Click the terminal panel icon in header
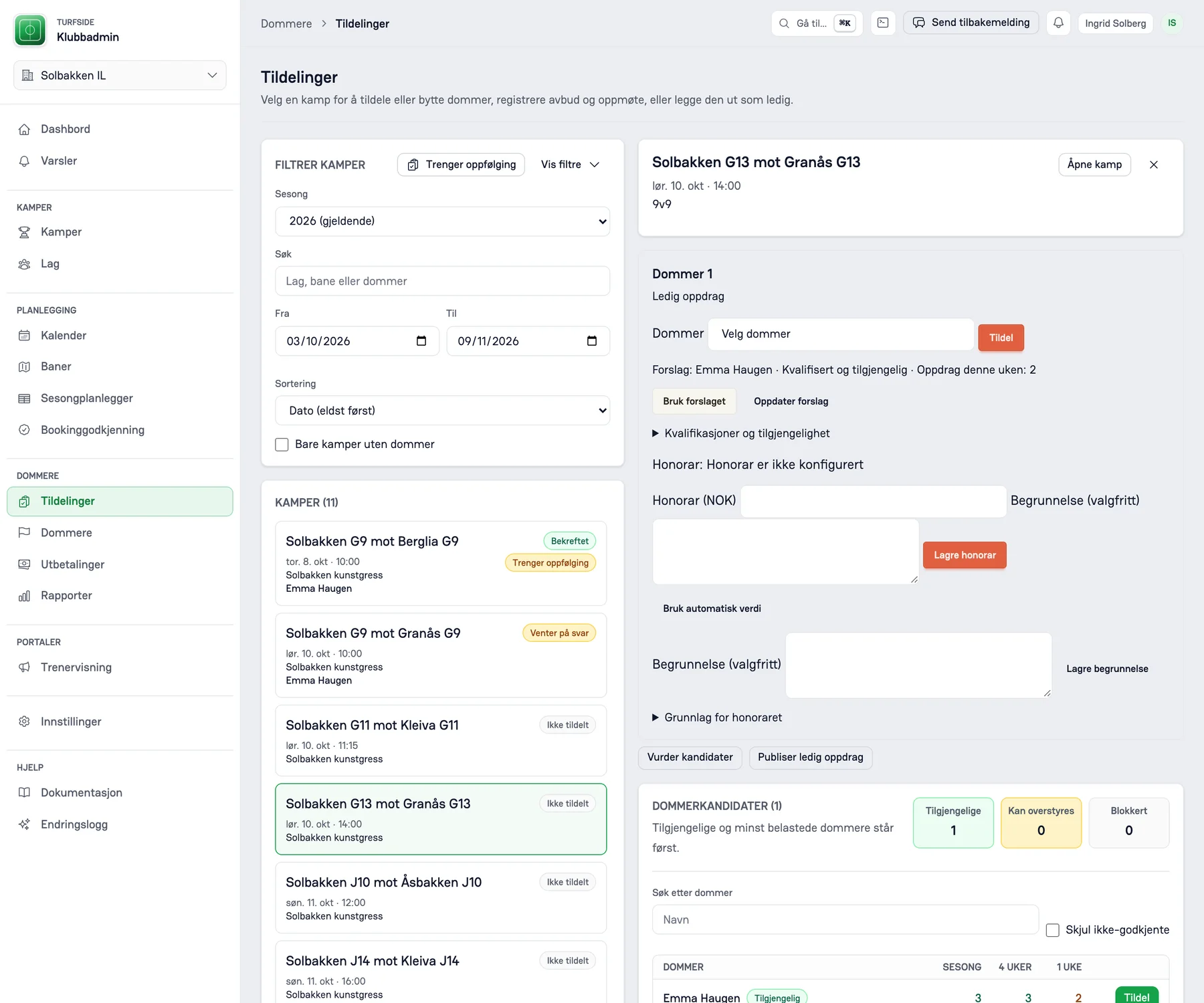 click(883, 23)
